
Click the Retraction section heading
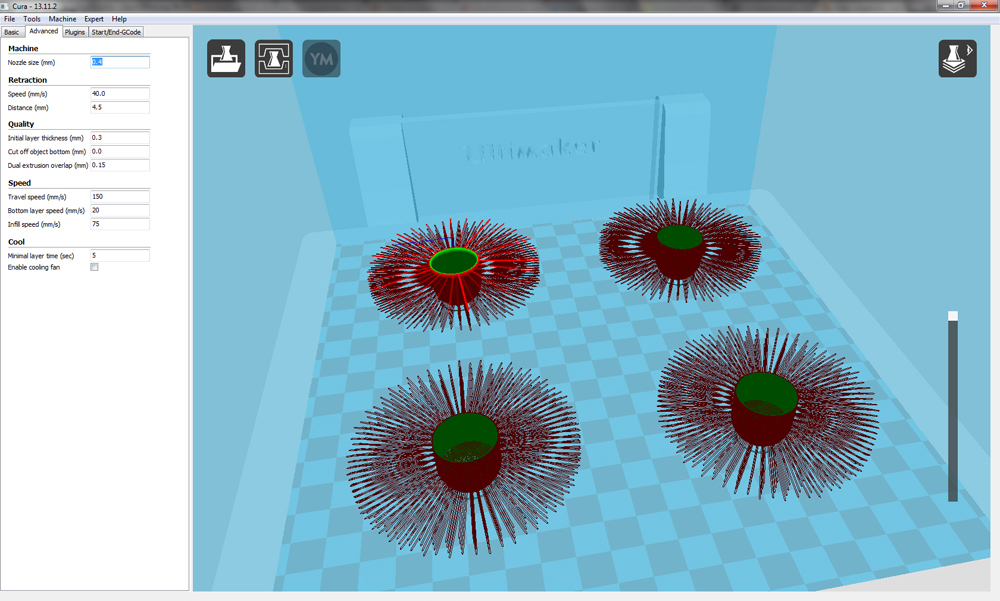(x=27, y=80)
